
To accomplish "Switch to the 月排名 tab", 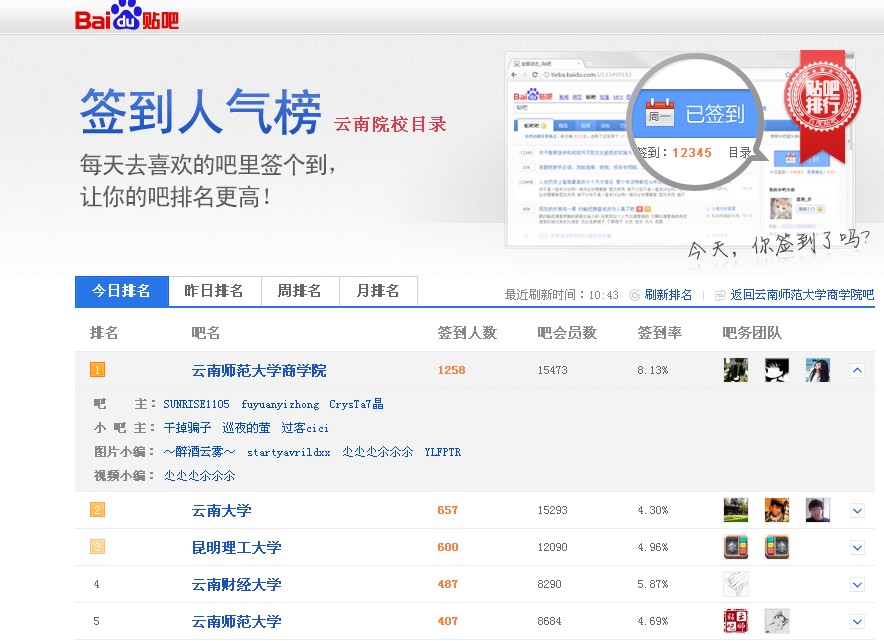I will point(378,291).
